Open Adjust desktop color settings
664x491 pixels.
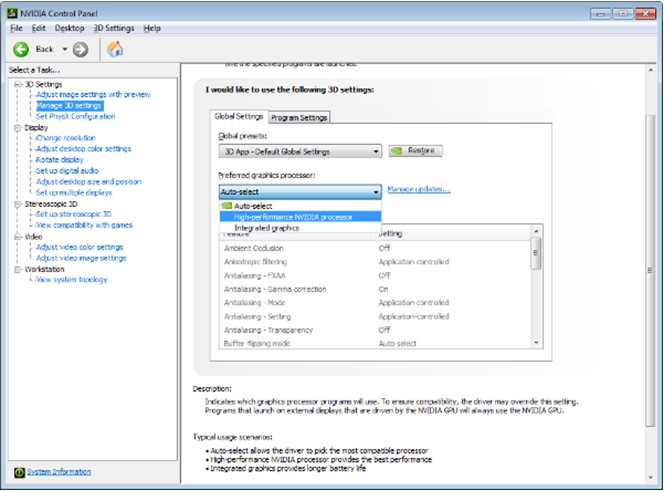[83, 149]
